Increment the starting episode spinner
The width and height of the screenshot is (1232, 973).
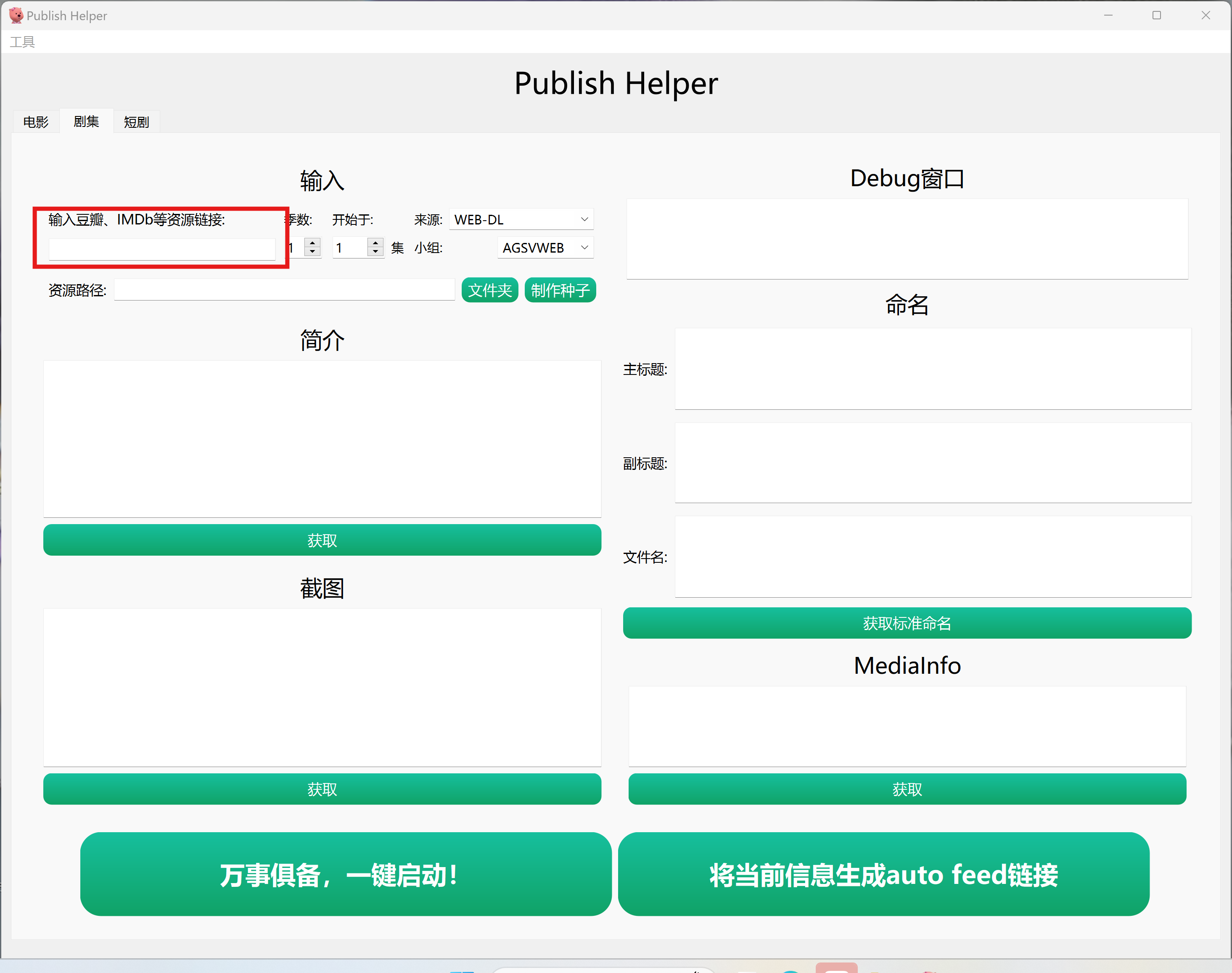pos(375,243)
